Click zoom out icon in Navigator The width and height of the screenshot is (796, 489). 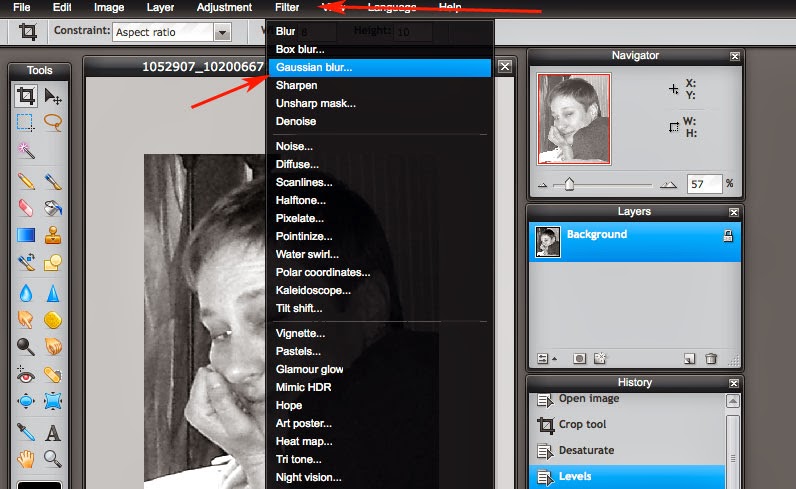click(x=542, y=185)
